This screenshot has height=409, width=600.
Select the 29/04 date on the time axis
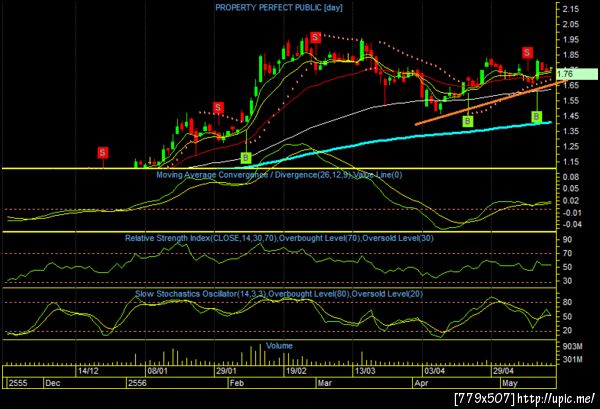(503, 371)
